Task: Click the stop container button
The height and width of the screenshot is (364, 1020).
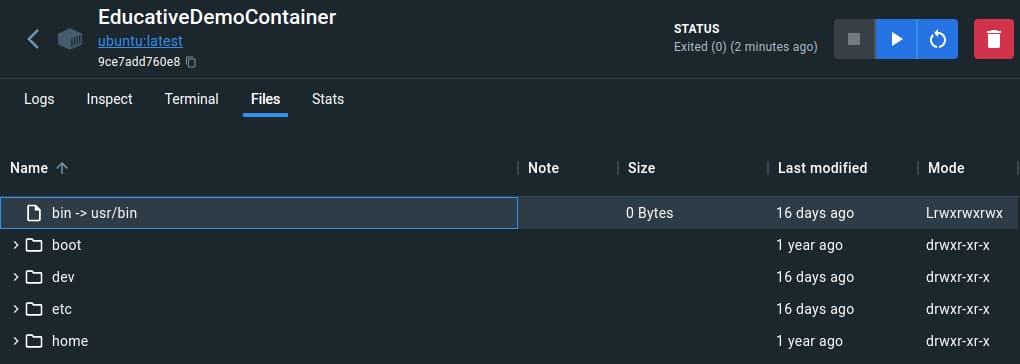Action: 854,39
